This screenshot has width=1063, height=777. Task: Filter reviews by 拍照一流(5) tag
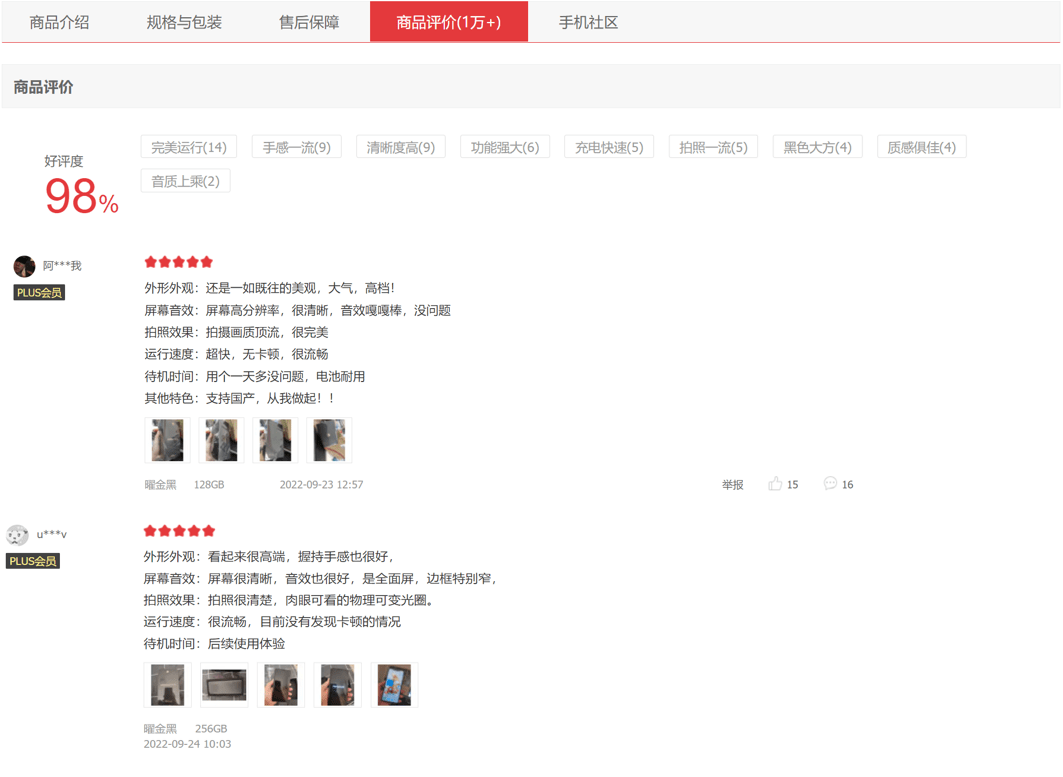point(713,147)
